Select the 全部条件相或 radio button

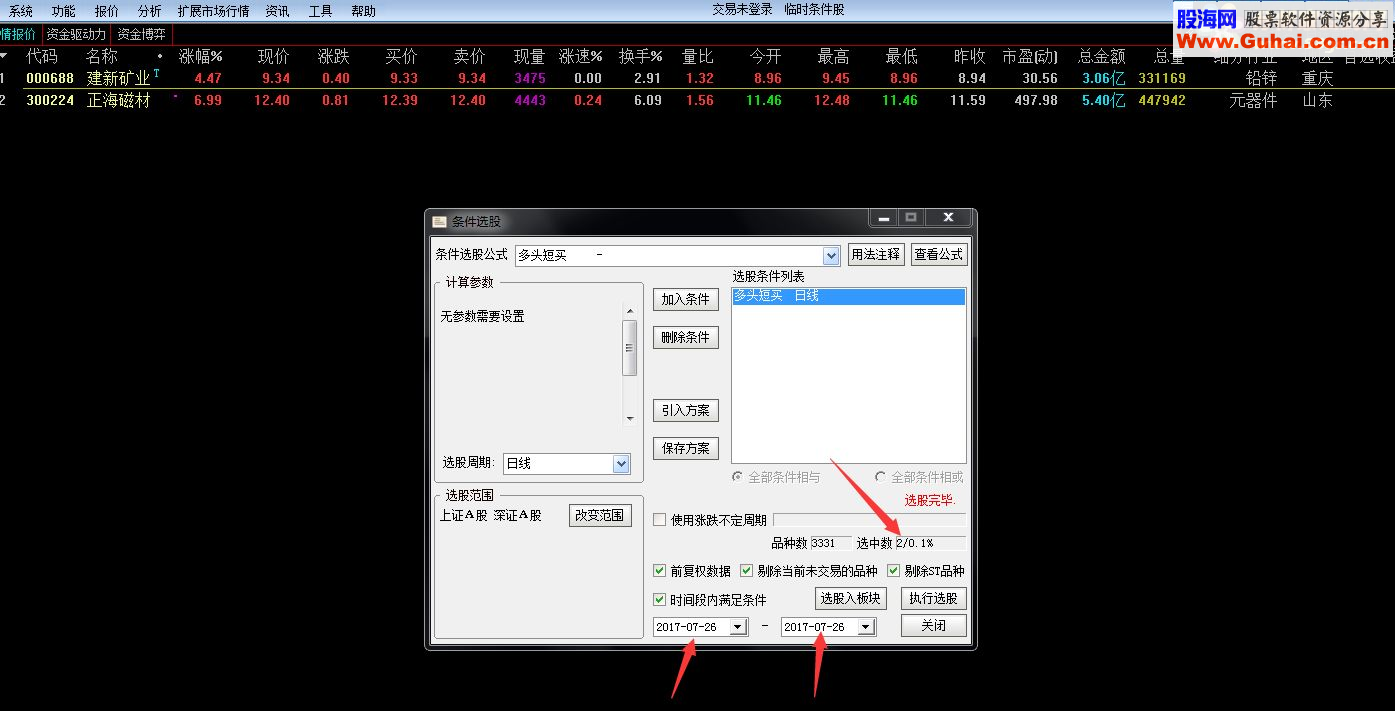[880, 477]
